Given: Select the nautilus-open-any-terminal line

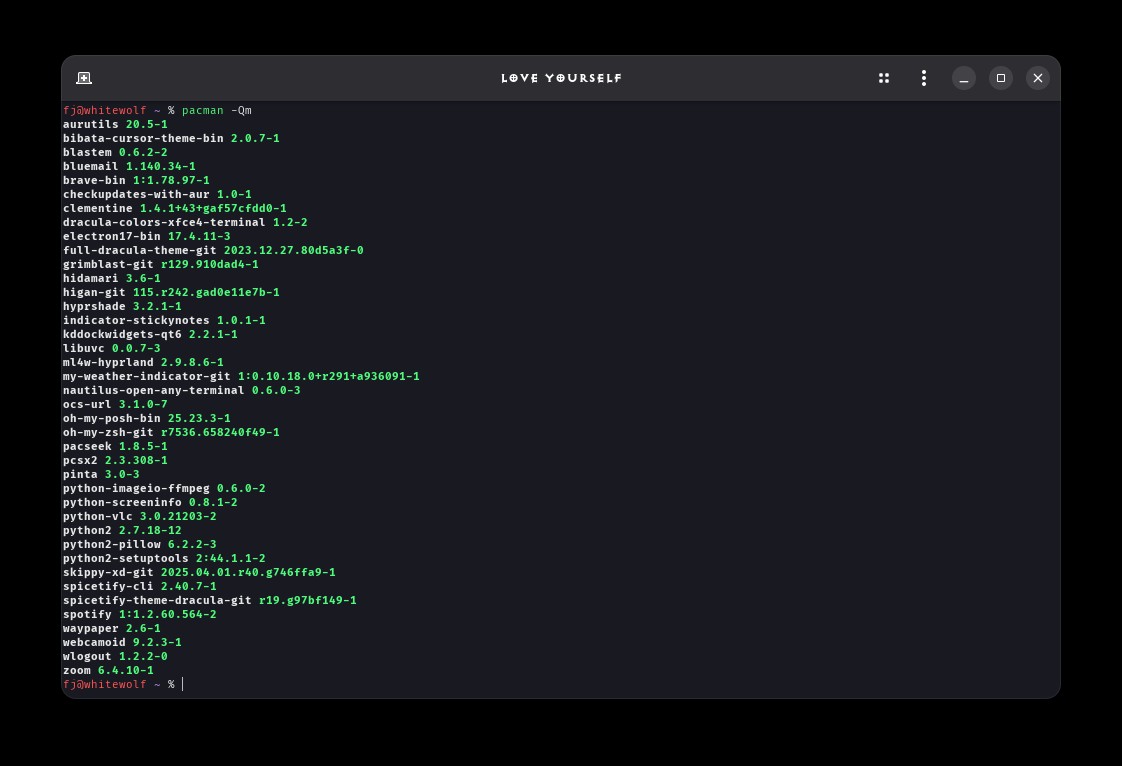Looking at the screenshot, I should point(182,390).
